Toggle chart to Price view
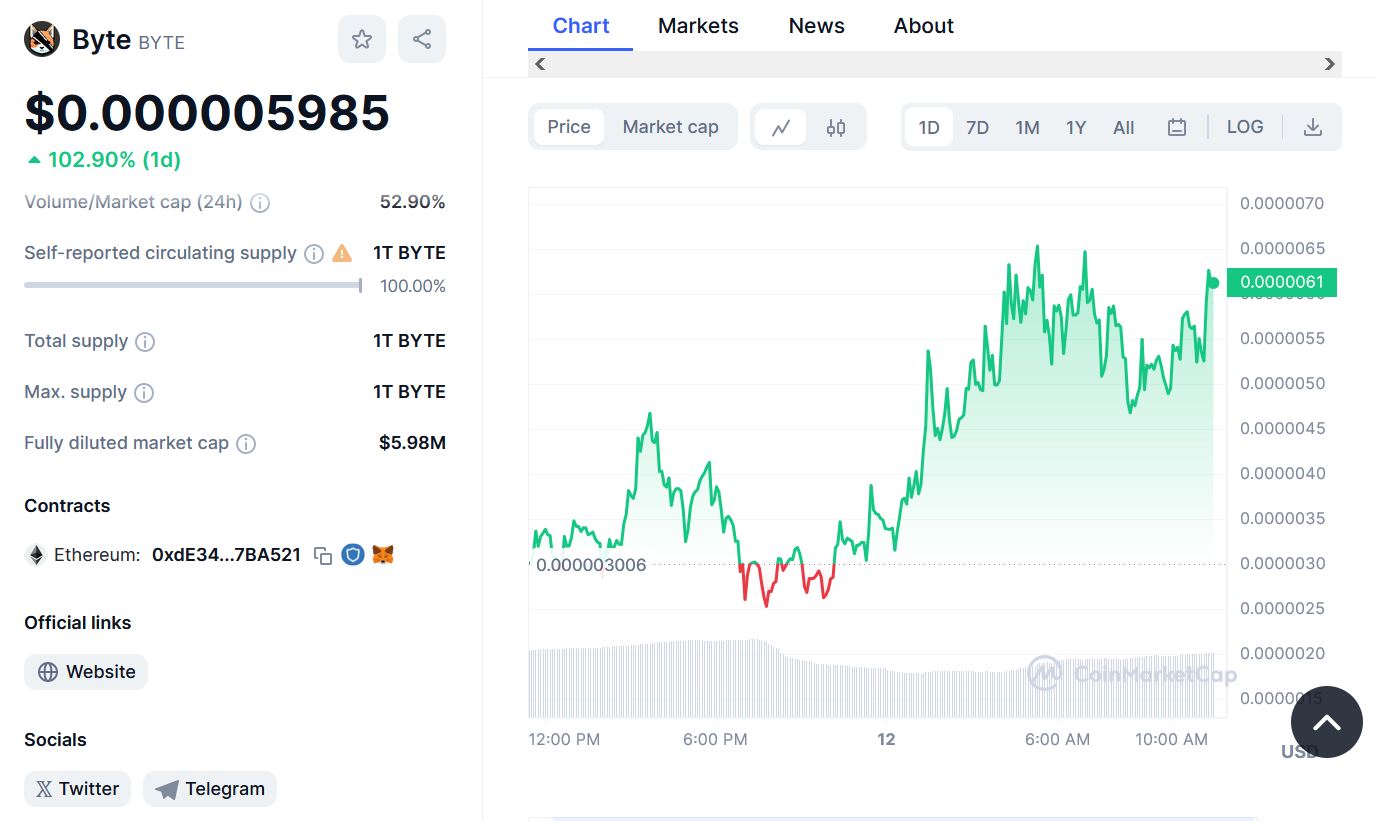This screenshot has height=821, width=1375. [x=569, y=127]
